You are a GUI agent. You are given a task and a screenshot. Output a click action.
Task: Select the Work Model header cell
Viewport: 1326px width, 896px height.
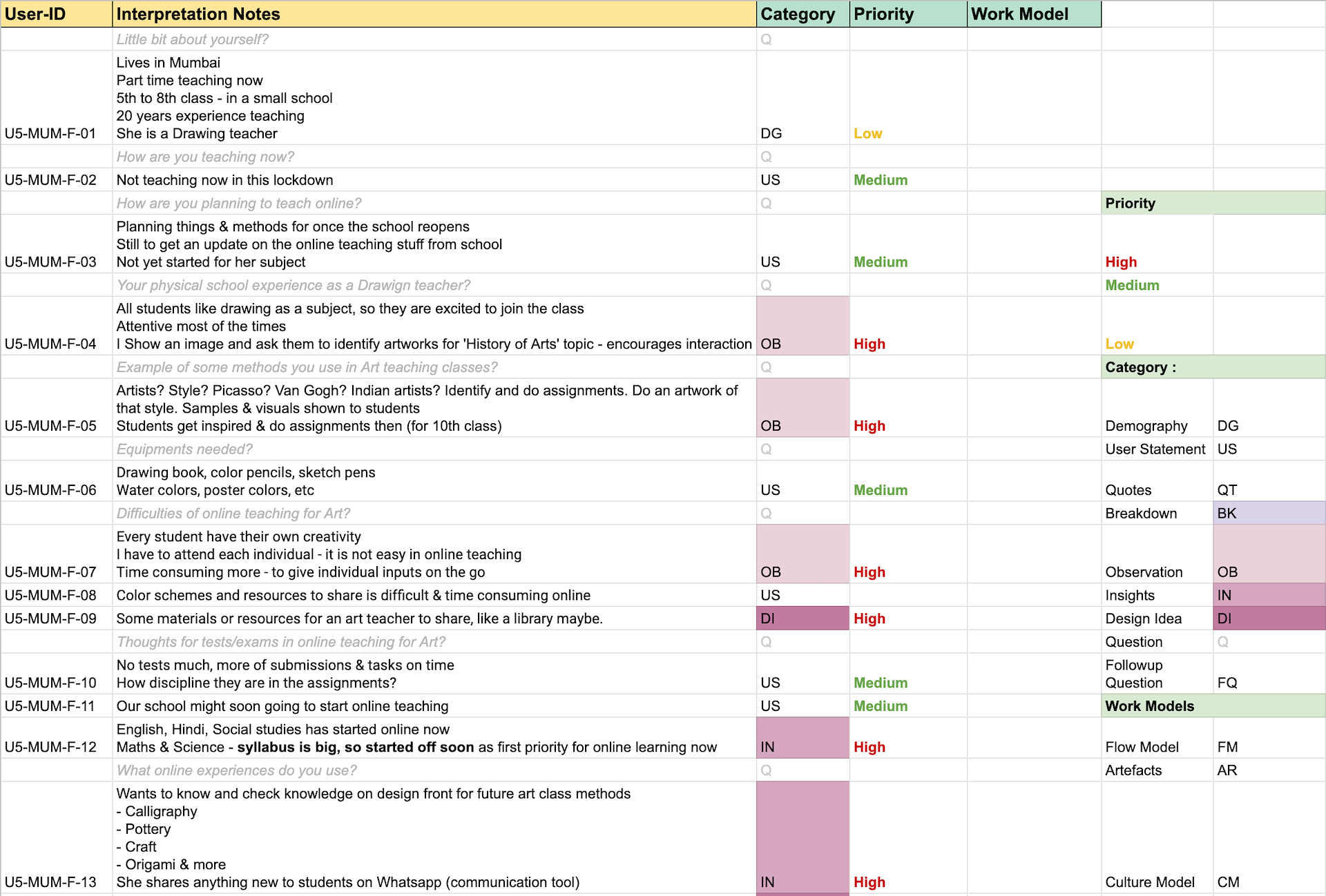point(1033,14)
